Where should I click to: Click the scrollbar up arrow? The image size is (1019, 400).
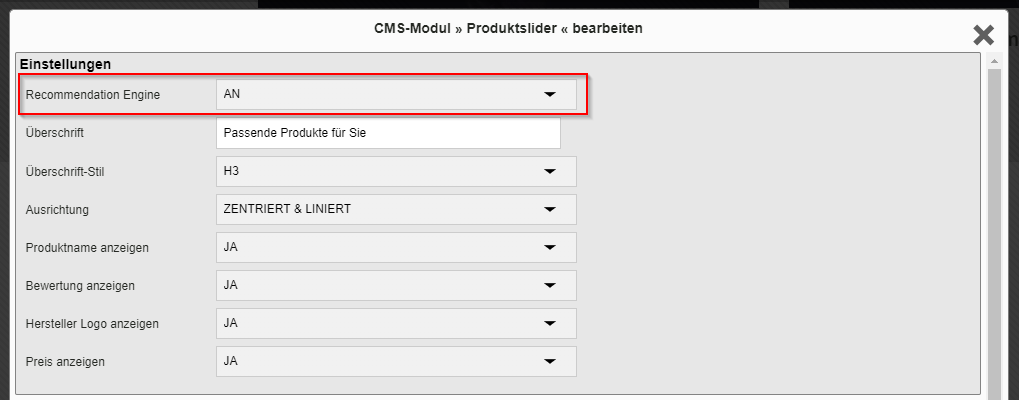point(994,61)
